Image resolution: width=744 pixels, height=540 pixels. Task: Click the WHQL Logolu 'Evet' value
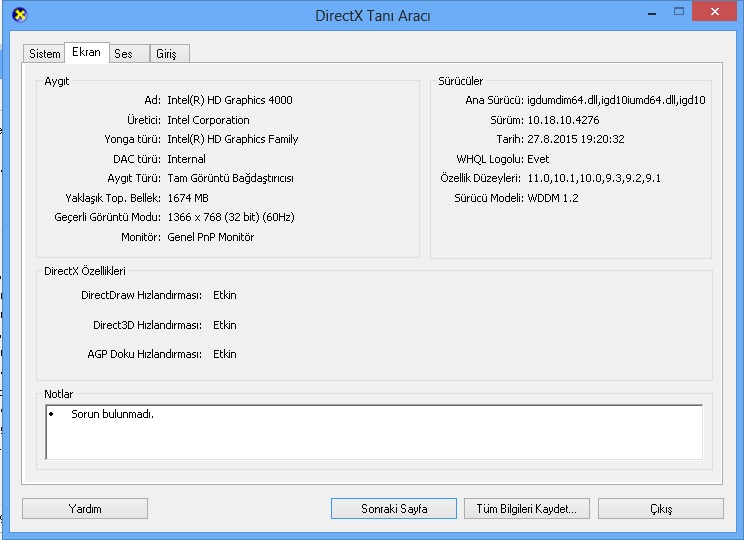click(x=538, y=159)
